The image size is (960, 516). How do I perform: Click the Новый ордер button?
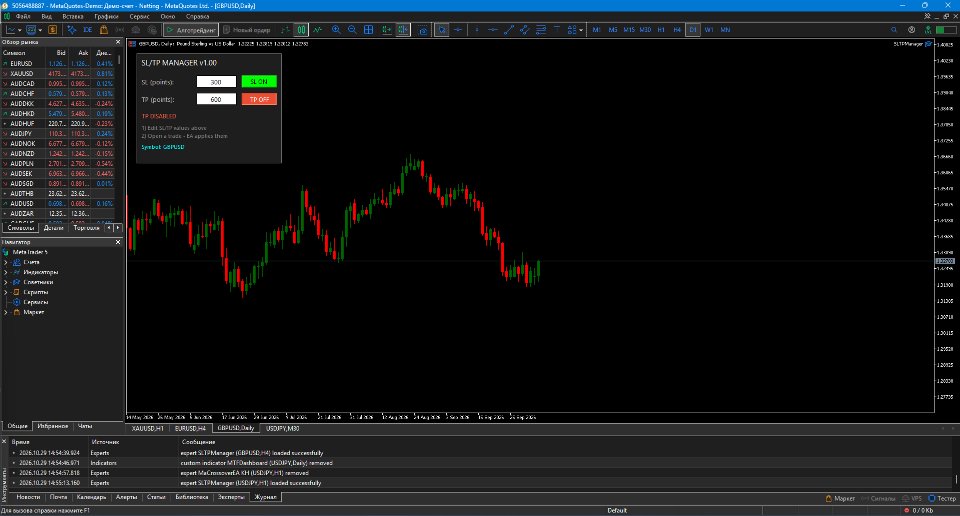coord(247,29)
